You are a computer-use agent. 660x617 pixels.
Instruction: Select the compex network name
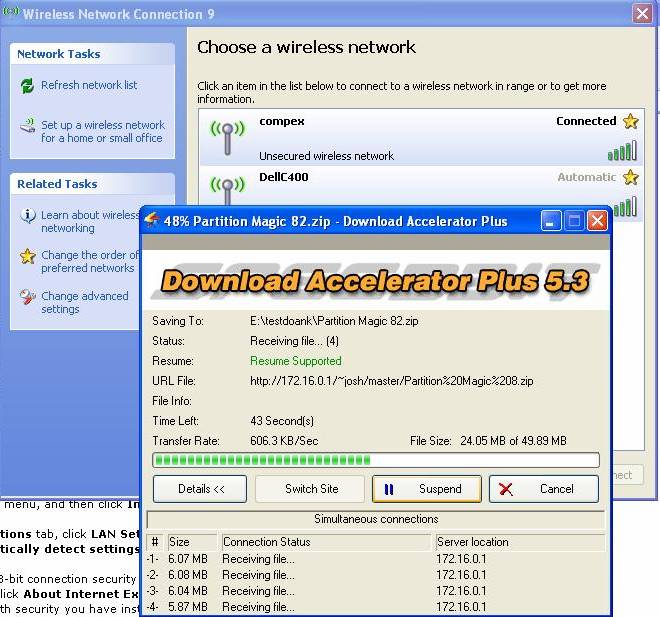tap(282, 121)
